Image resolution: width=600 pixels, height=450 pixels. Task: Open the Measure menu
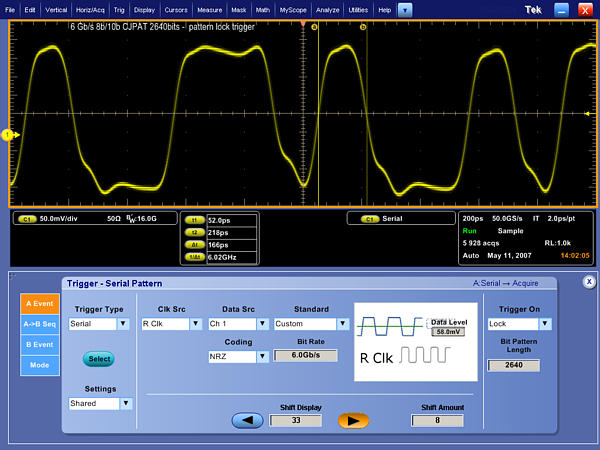pos(209,9)
